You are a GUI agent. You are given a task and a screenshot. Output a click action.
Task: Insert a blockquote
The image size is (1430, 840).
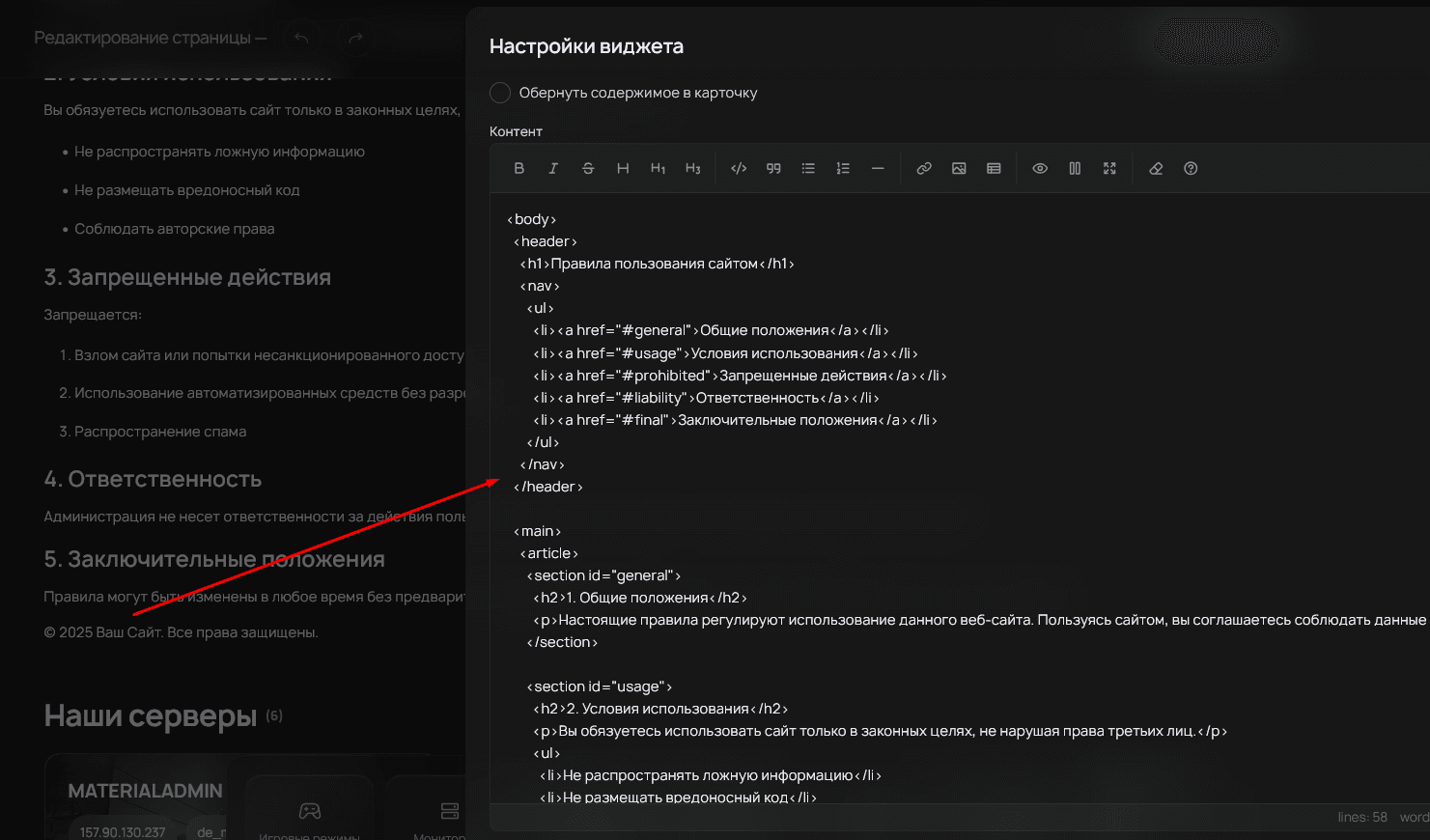pos(773,168)
